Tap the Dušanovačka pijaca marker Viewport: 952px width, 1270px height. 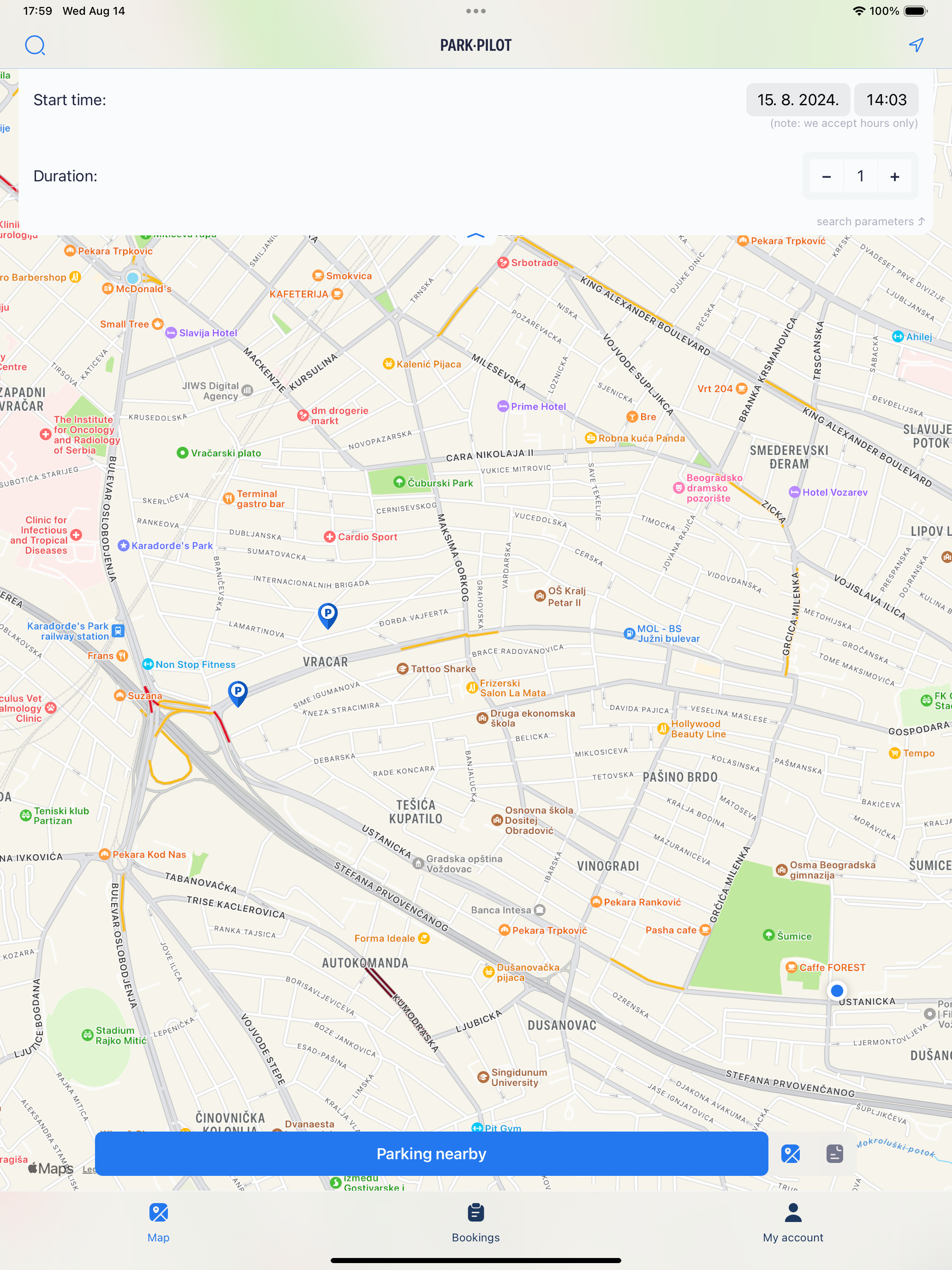pos(488,972)
